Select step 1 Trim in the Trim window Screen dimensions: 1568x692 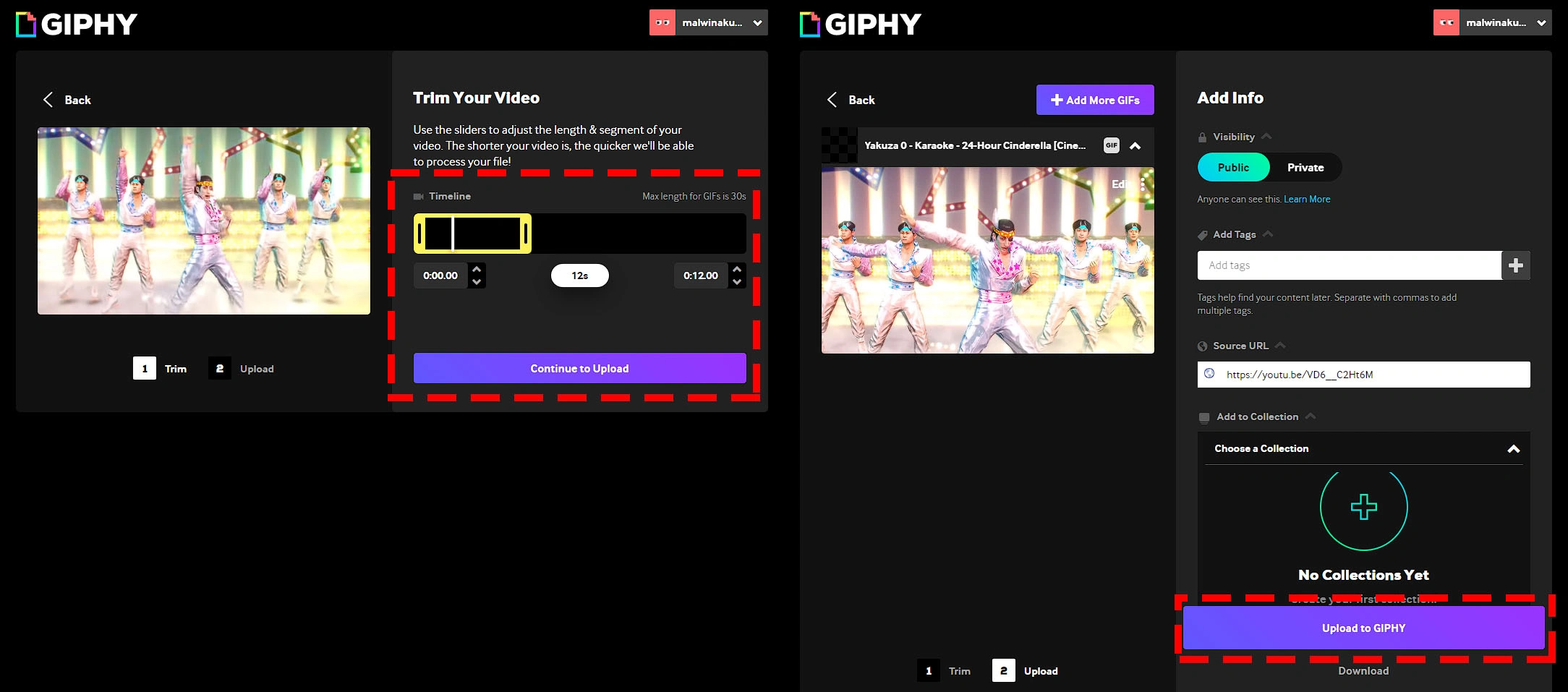pyautogui.click(x=160, y=368)
